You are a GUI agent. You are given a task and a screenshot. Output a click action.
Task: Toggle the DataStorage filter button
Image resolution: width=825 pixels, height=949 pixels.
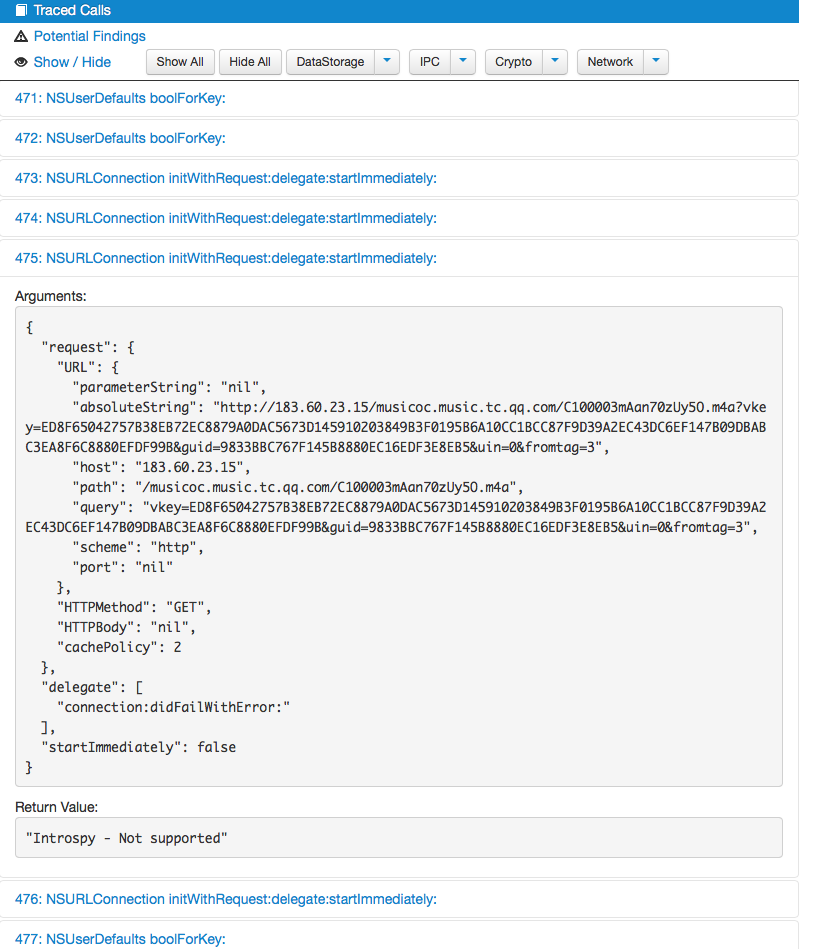(330, 62)
